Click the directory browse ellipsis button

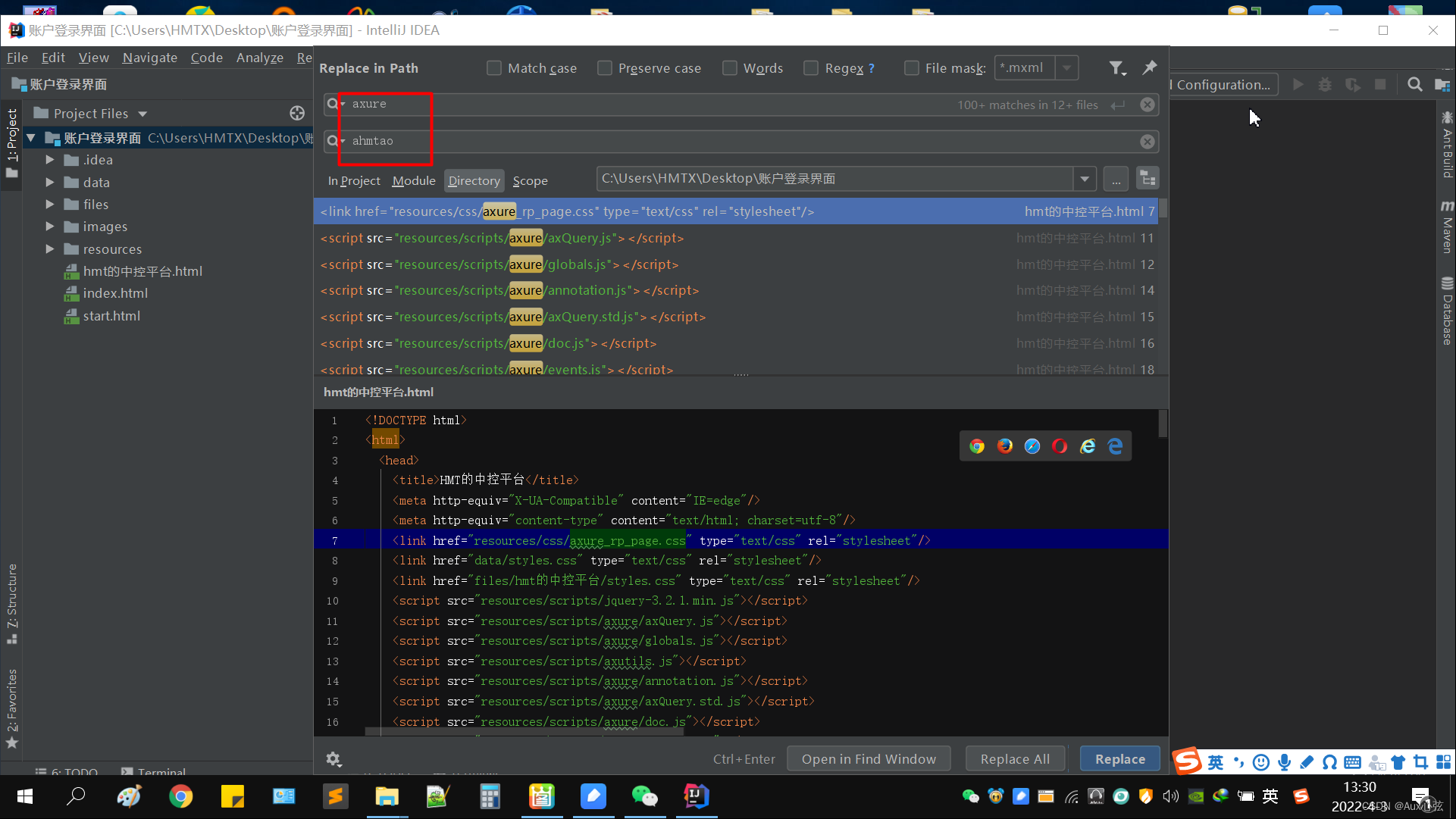point(1116,180)
